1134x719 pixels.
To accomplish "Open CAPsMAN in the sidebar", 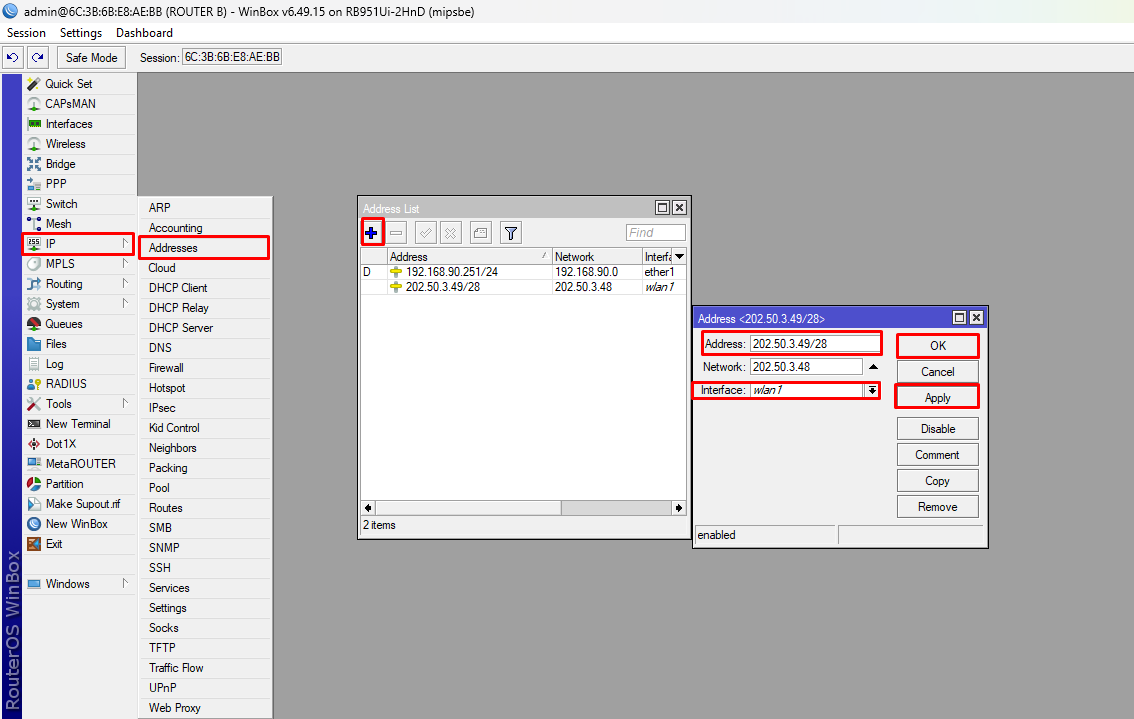I will tap(80, 103).
